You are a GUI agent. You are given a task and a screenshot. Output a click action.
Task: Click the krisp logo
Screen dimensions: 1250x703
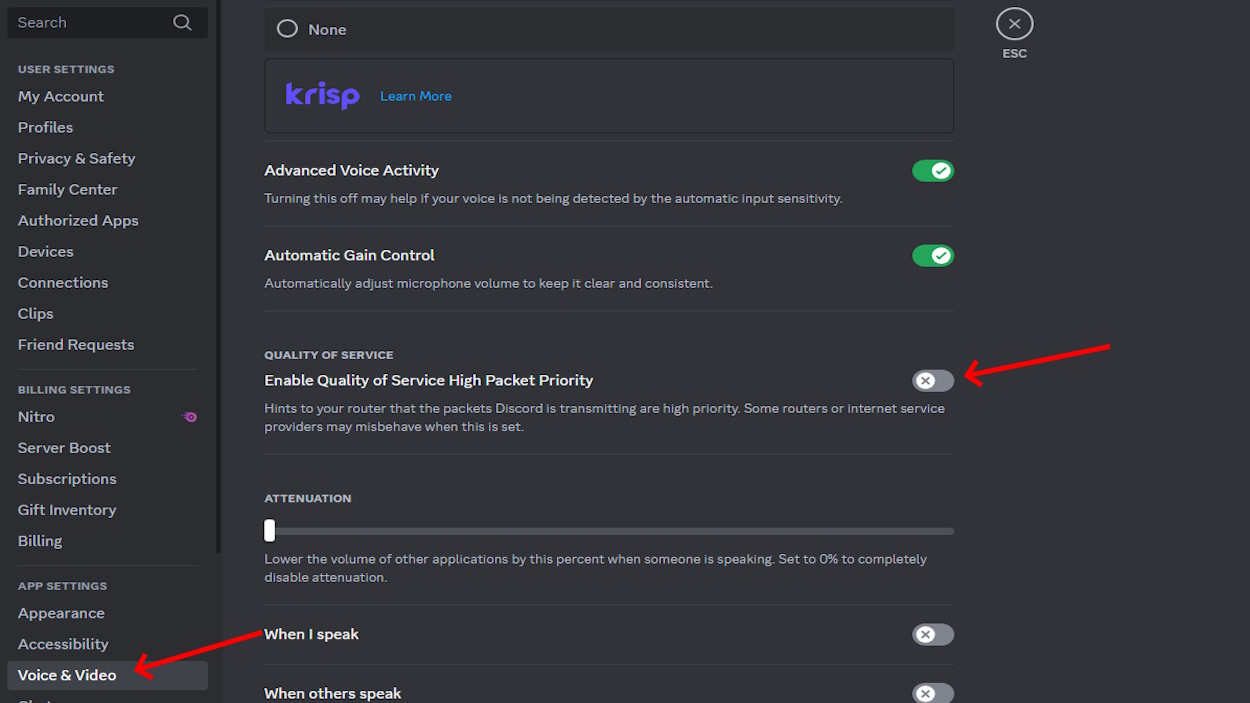point(322,95)
